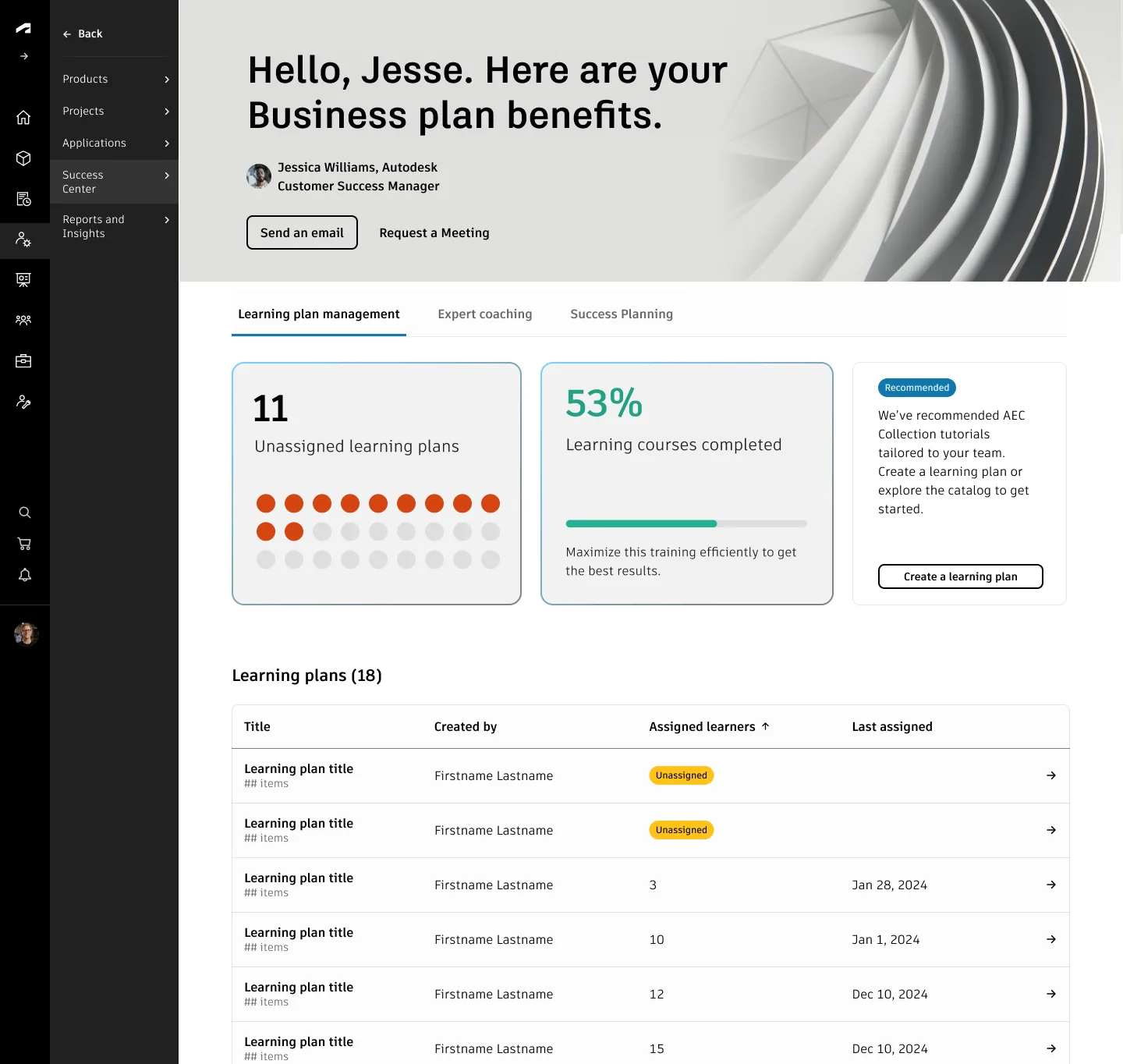The image size is (1123, 1064).
Task: Open first Unassigned plan via its arrow
Action: click(1051, 775)
